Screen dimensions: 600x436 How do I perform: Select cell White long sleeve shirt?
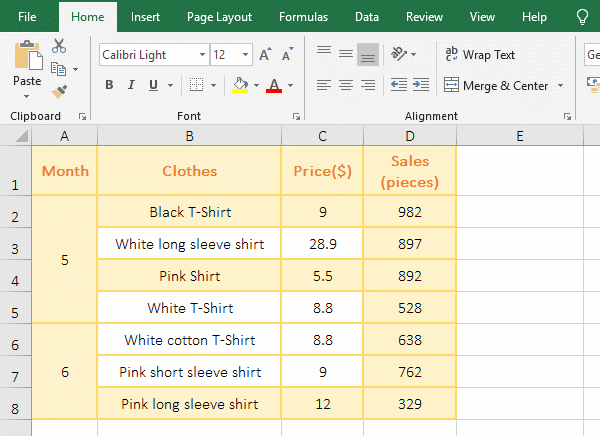[189, 244]
